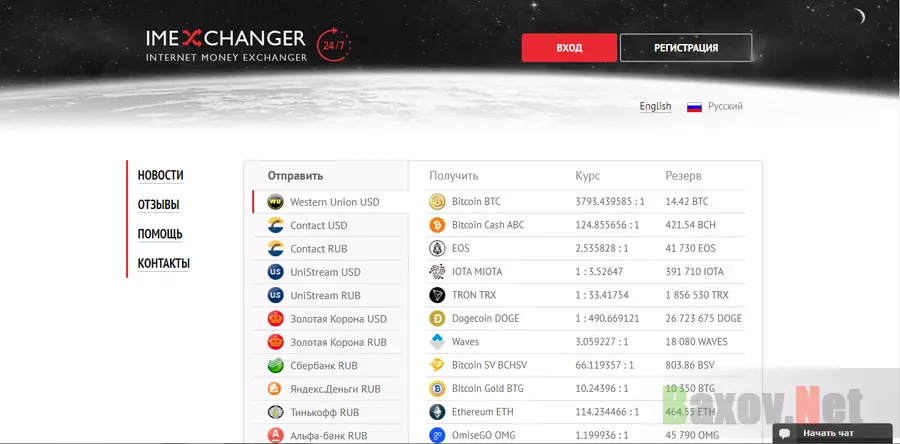Open the ПОМОЩЬ menu item
The image size is (900, 444).
pyautogui.click(x=160, y=234)
